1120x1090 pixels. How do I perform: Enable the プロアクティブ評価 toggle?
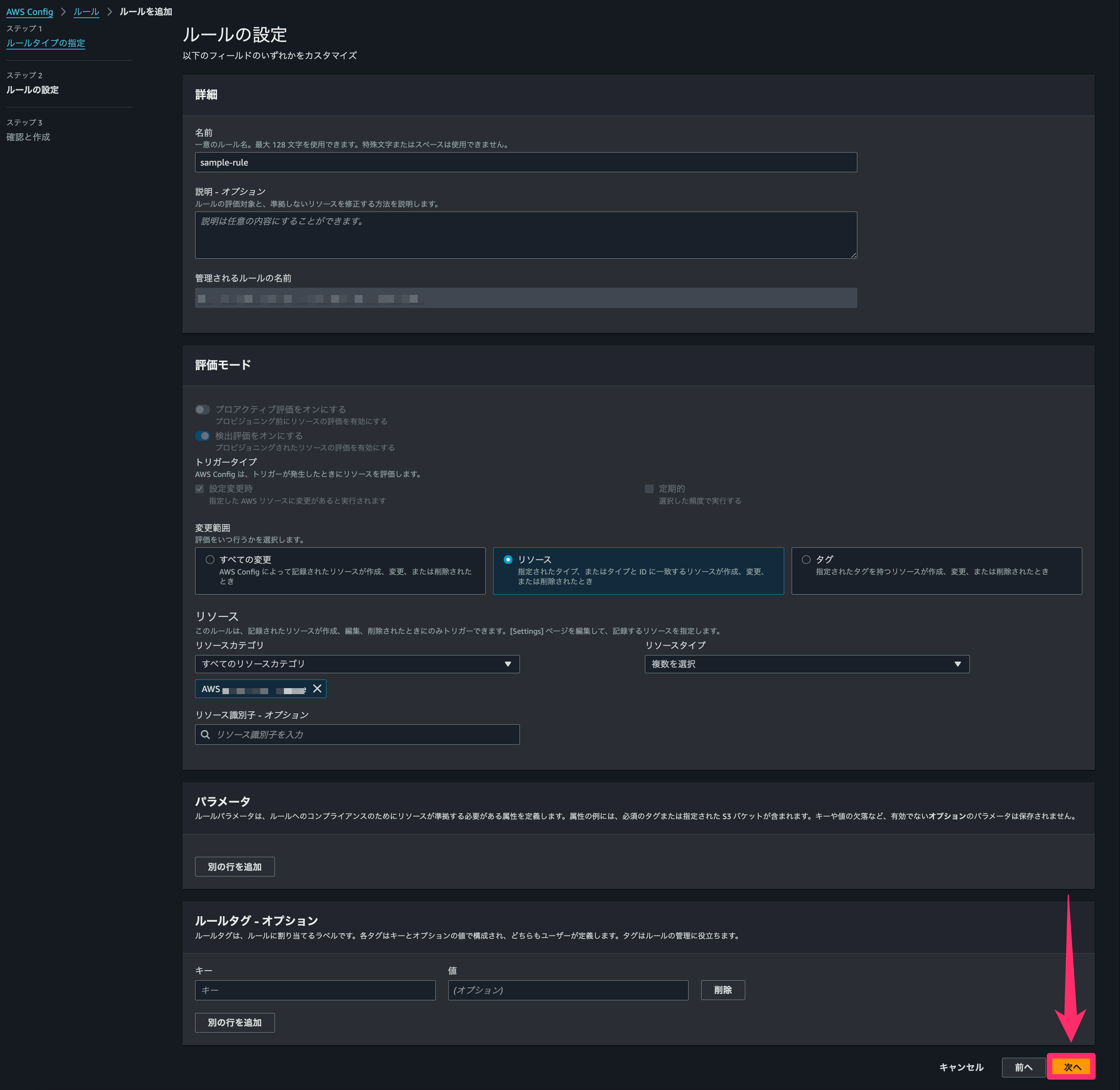tap(202, 409)
